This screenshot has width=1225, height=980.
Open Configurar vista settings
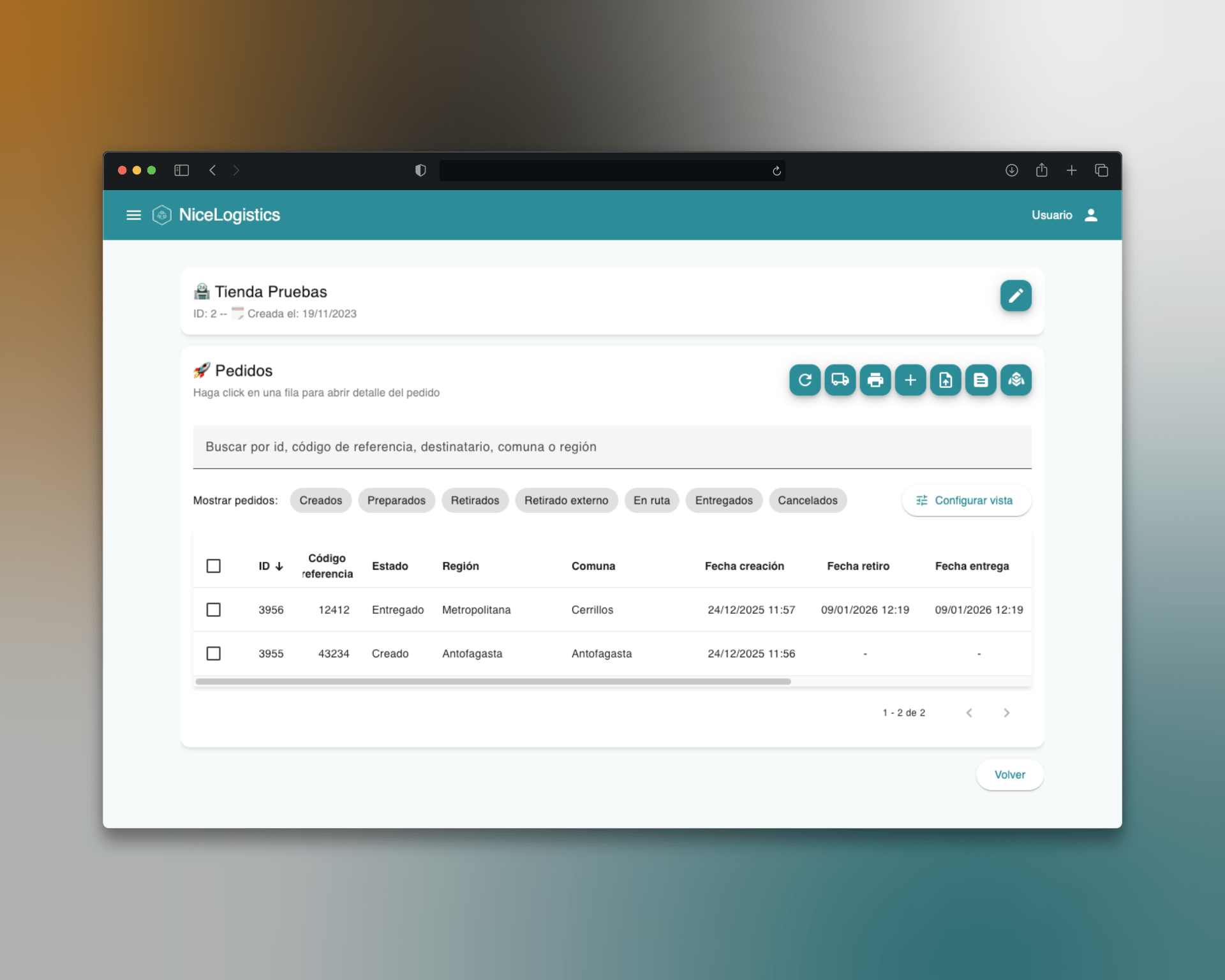click(965, 500)
